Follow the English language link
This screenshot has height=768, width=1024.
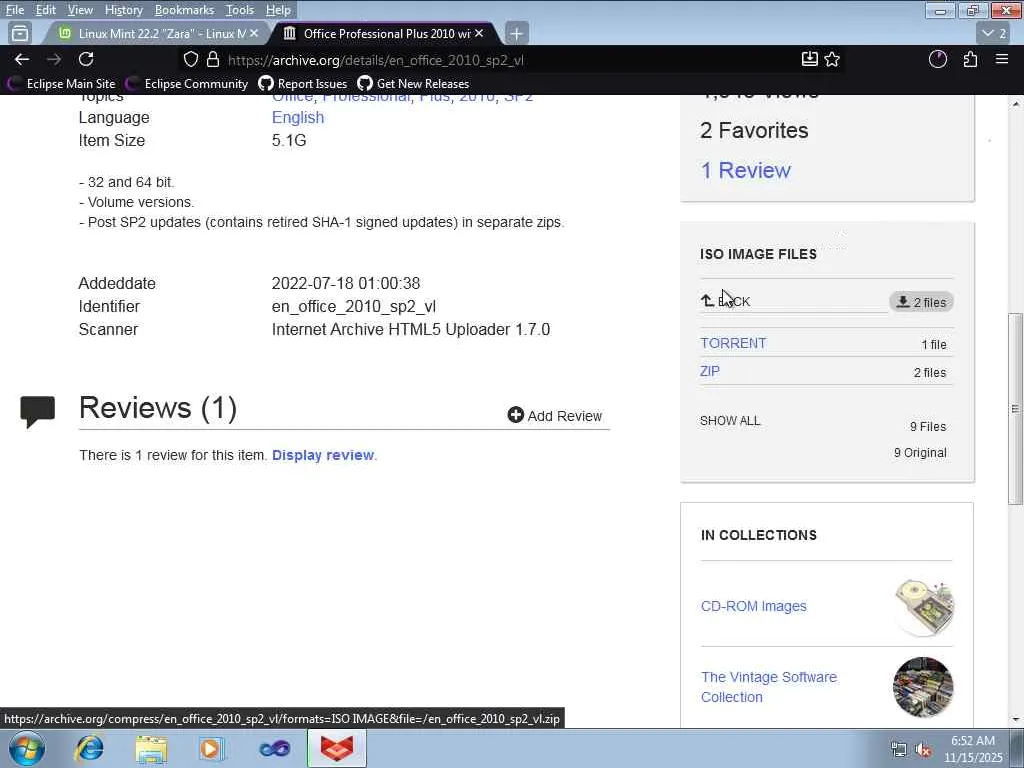tap(298, 118)
